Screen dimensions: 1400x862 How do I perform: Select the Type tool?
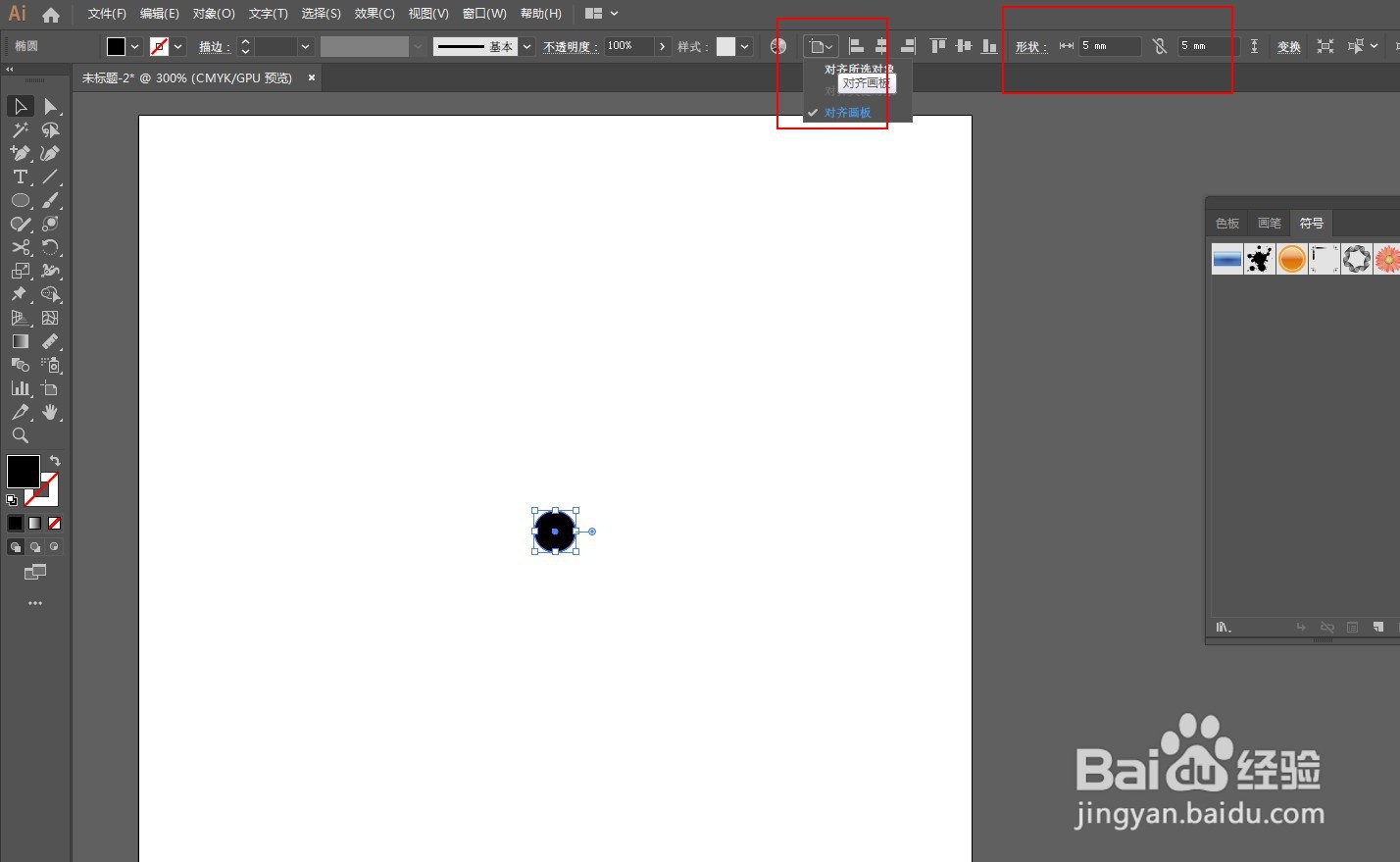coord(21,177)
